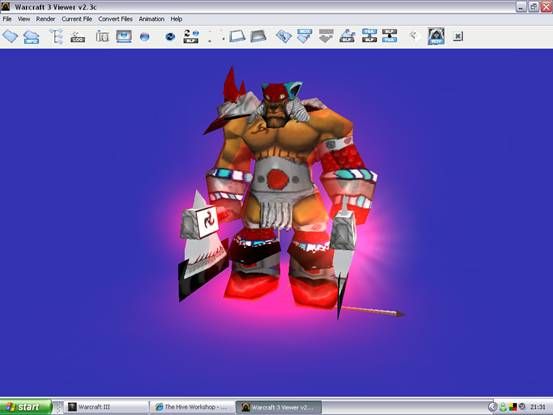This screenshot has height=415, width=553.
Task: Click the greyed-out MDL convert toolbar icon
Action: point(326,36)
